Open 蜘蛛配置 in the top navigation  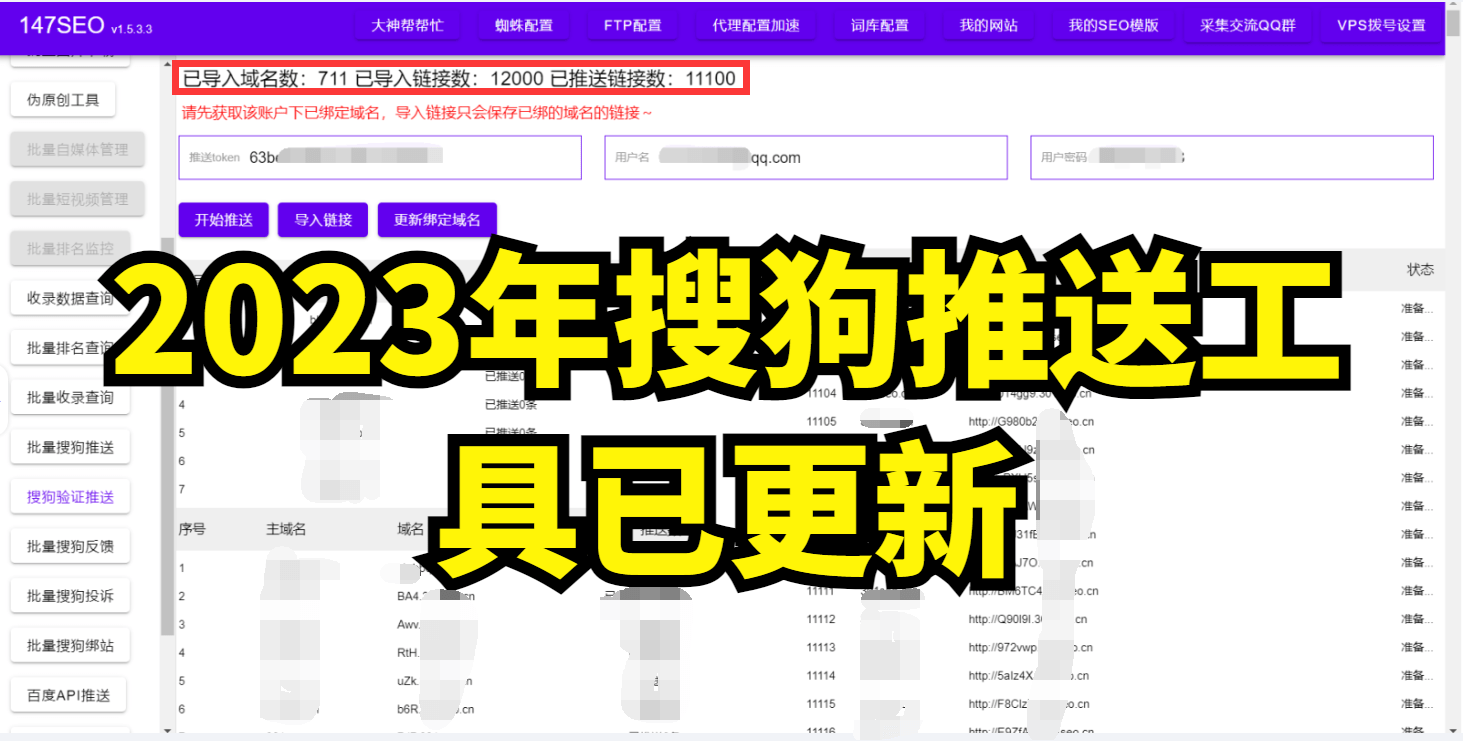[x=523, y=25]
